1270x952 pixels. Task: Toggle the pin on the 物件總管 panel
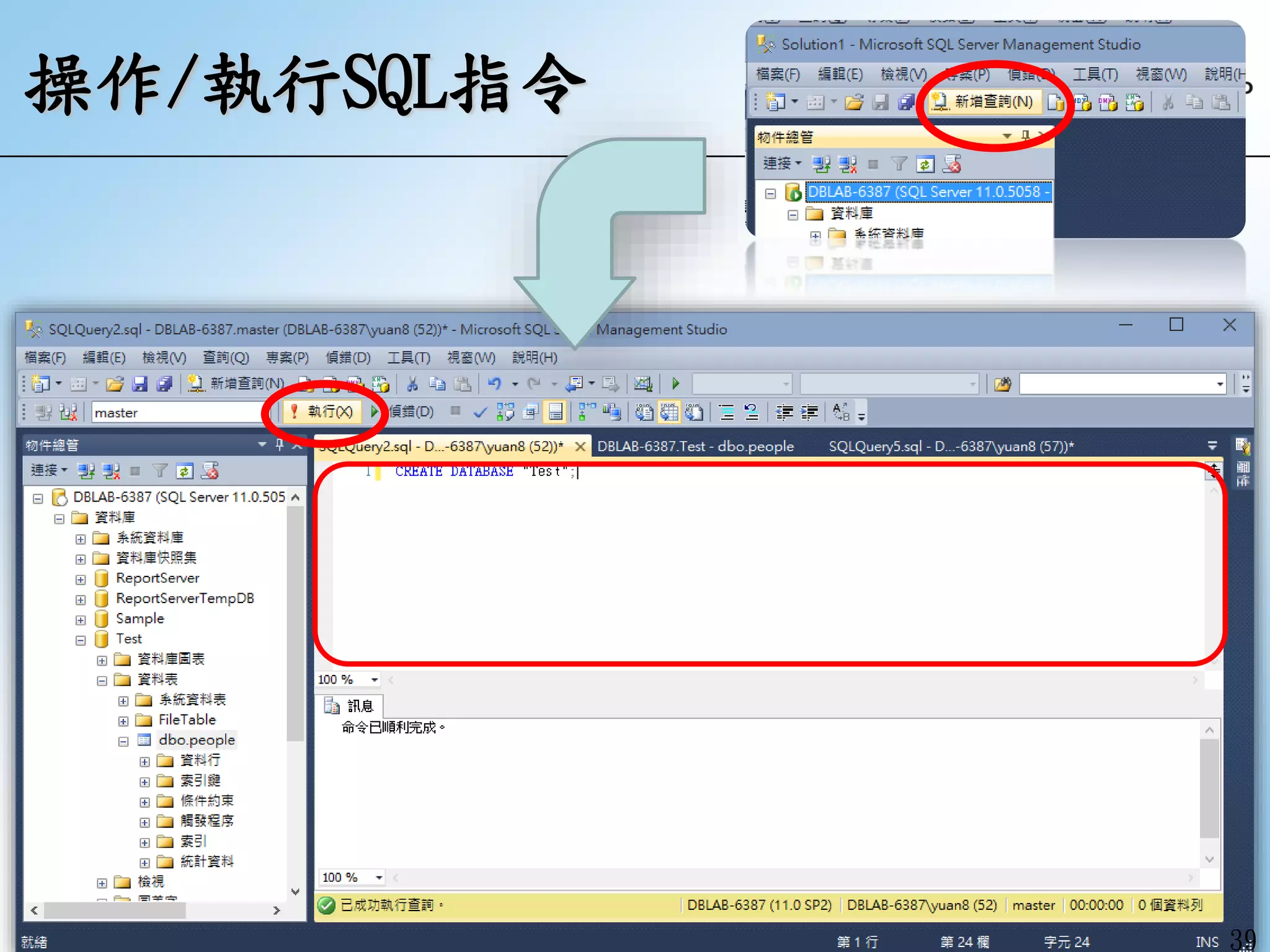coord(280,444)
